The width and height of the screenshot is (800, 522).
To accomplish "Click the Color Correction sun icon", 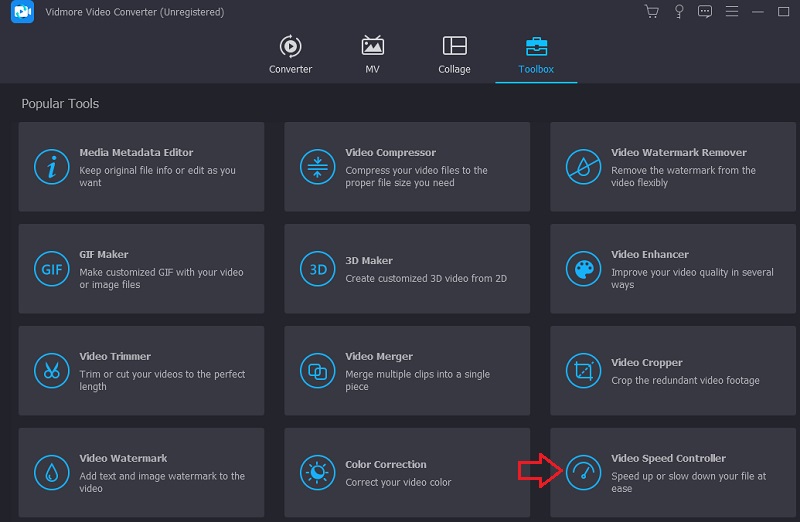I will pyautogui.click(x=317, y=473).
